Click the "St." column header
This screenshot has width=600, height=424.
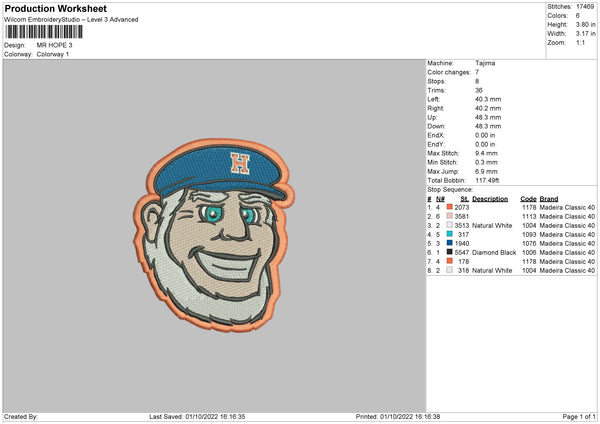click(x=465, y=199)
